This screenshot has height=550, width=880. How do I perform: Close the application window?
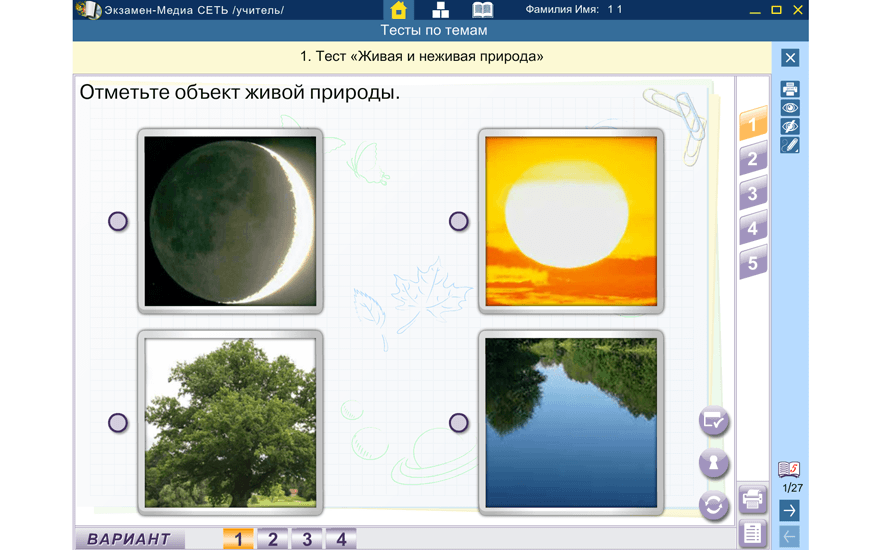[798, 10]
